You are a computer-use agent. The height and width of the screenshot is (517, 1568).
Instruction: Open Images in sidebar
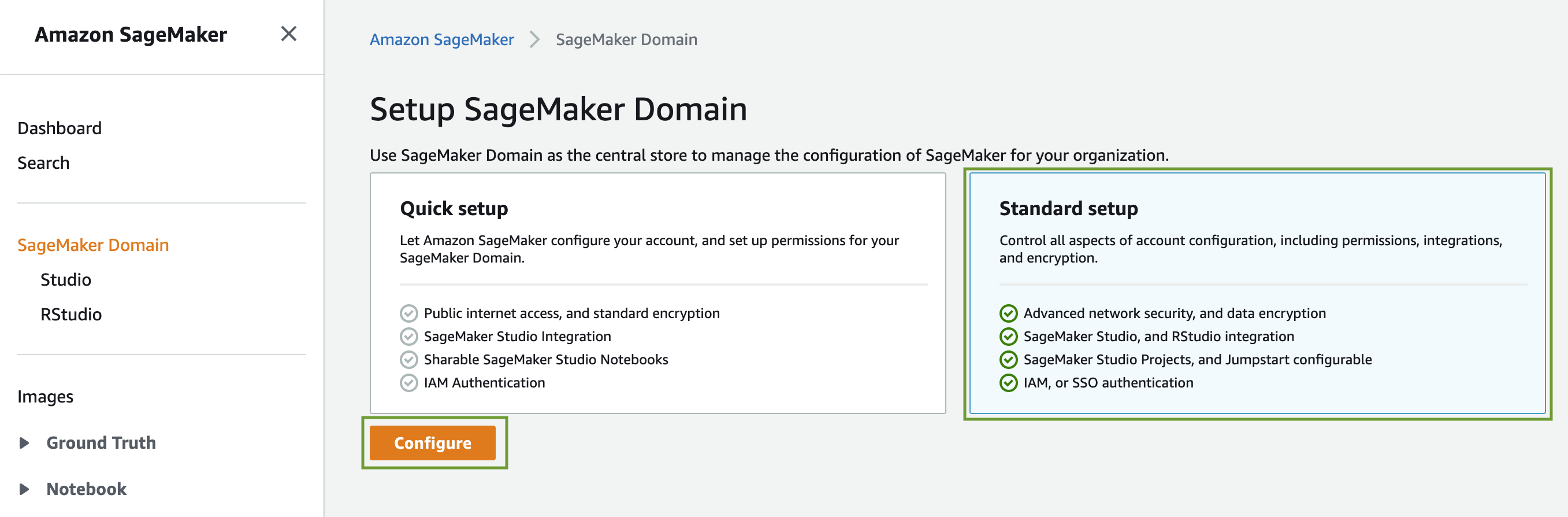pos(45,397)
